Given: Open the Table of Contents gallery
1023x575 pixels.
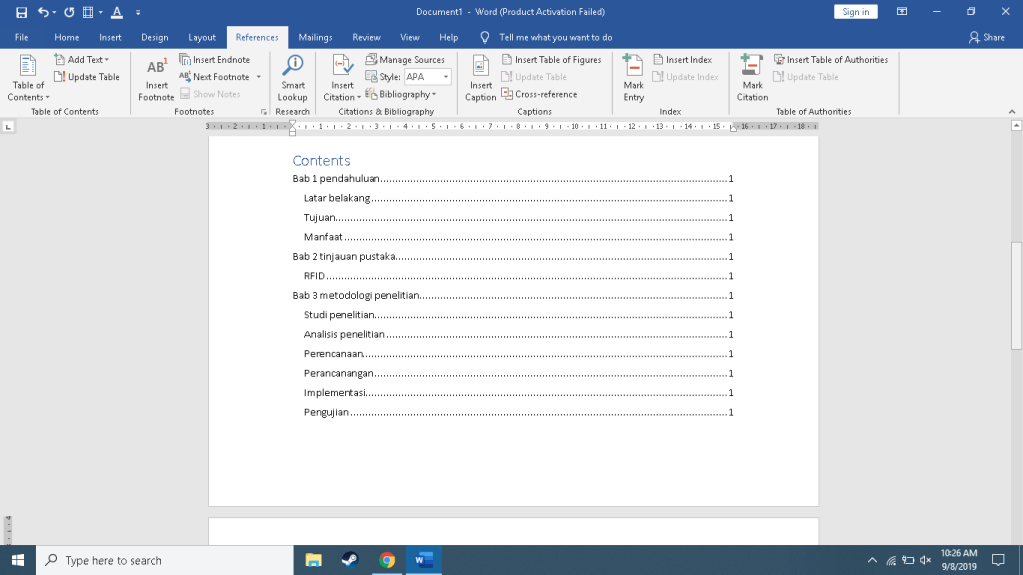Looking at the screenshot, I should [x=28, y=78].
